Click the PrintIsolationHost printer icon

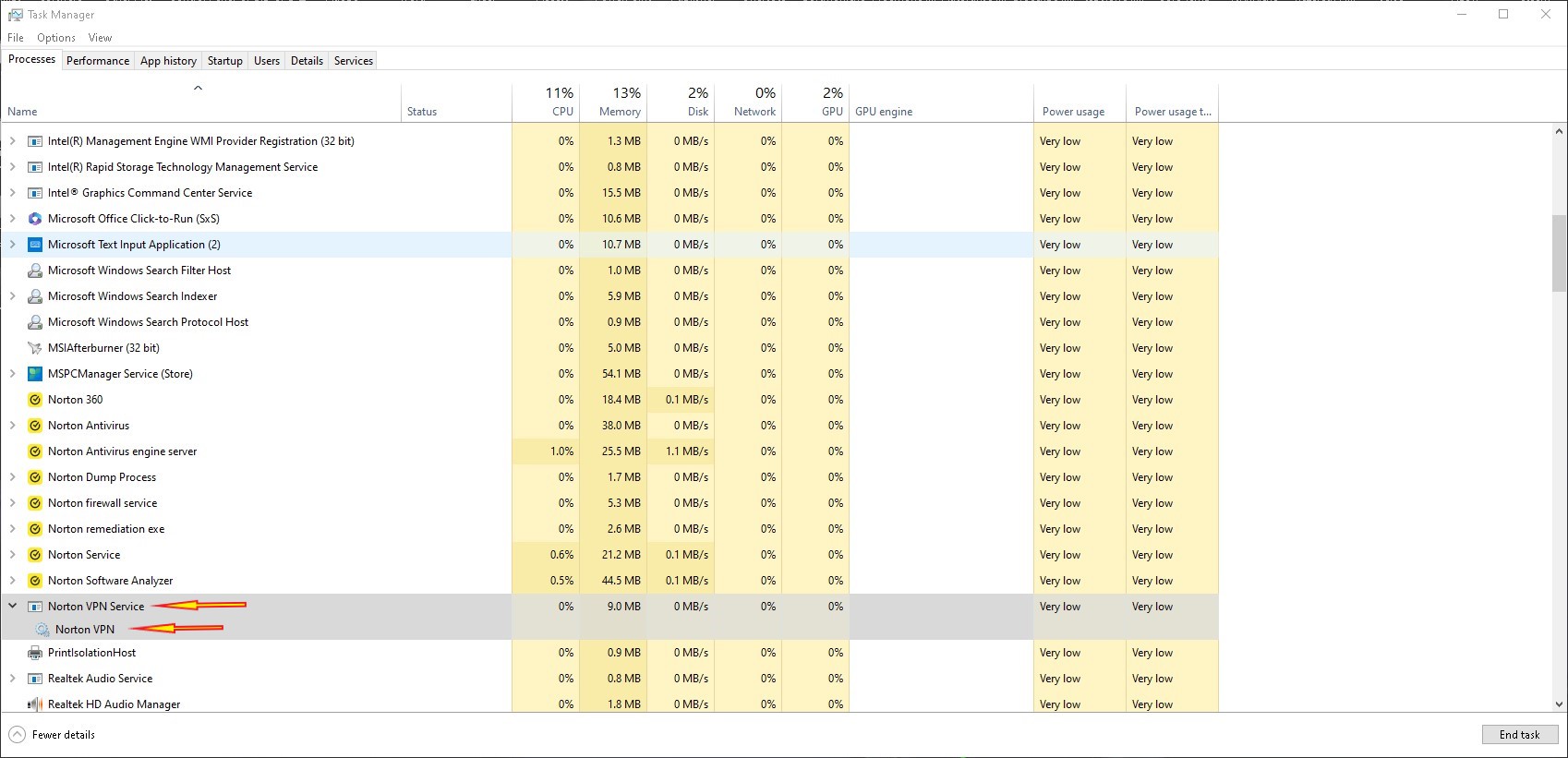pos(35,653)
